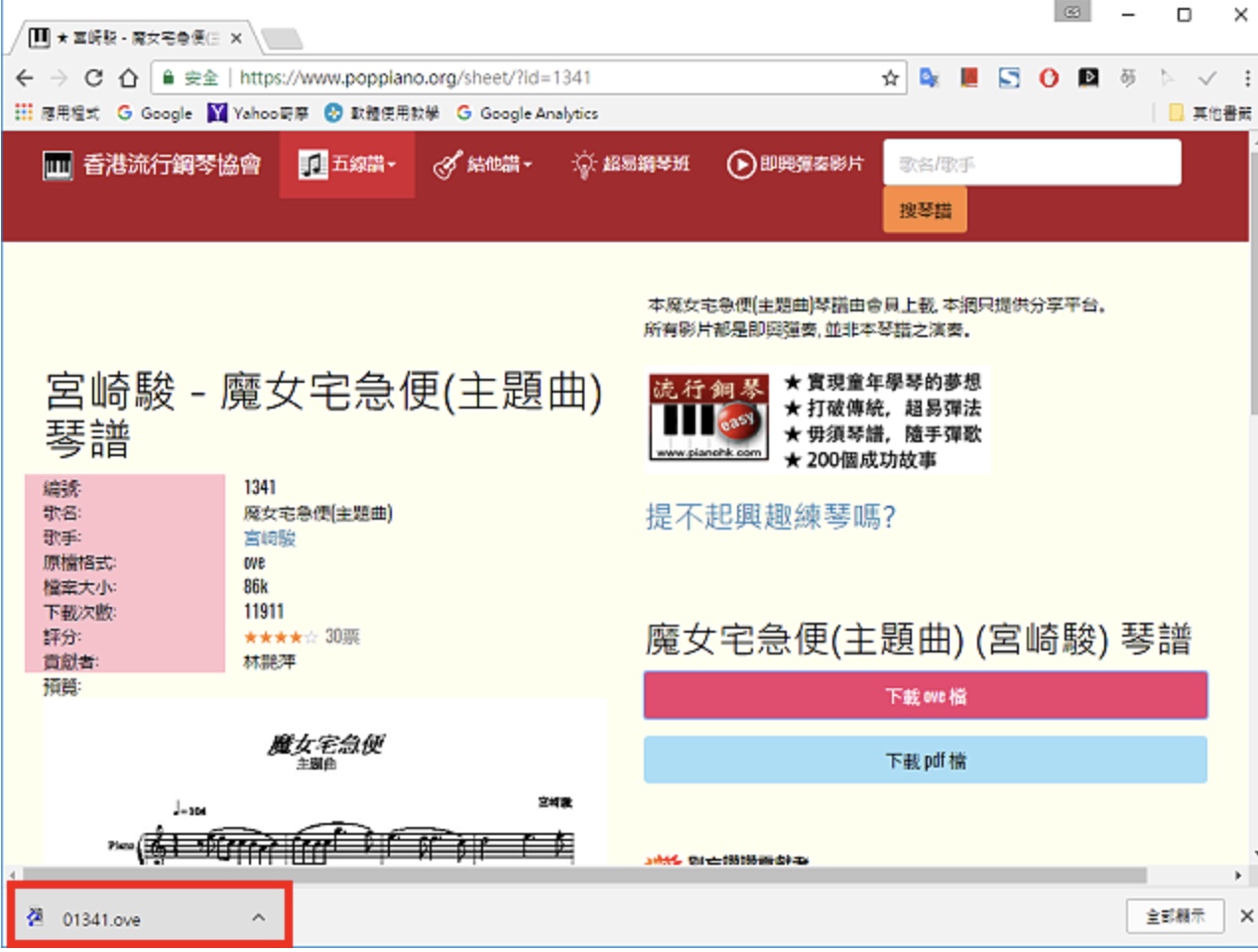Click the red Opera-style O extension icon
The height and width of the screenshot is (952, 1258).
(1049, 77)
